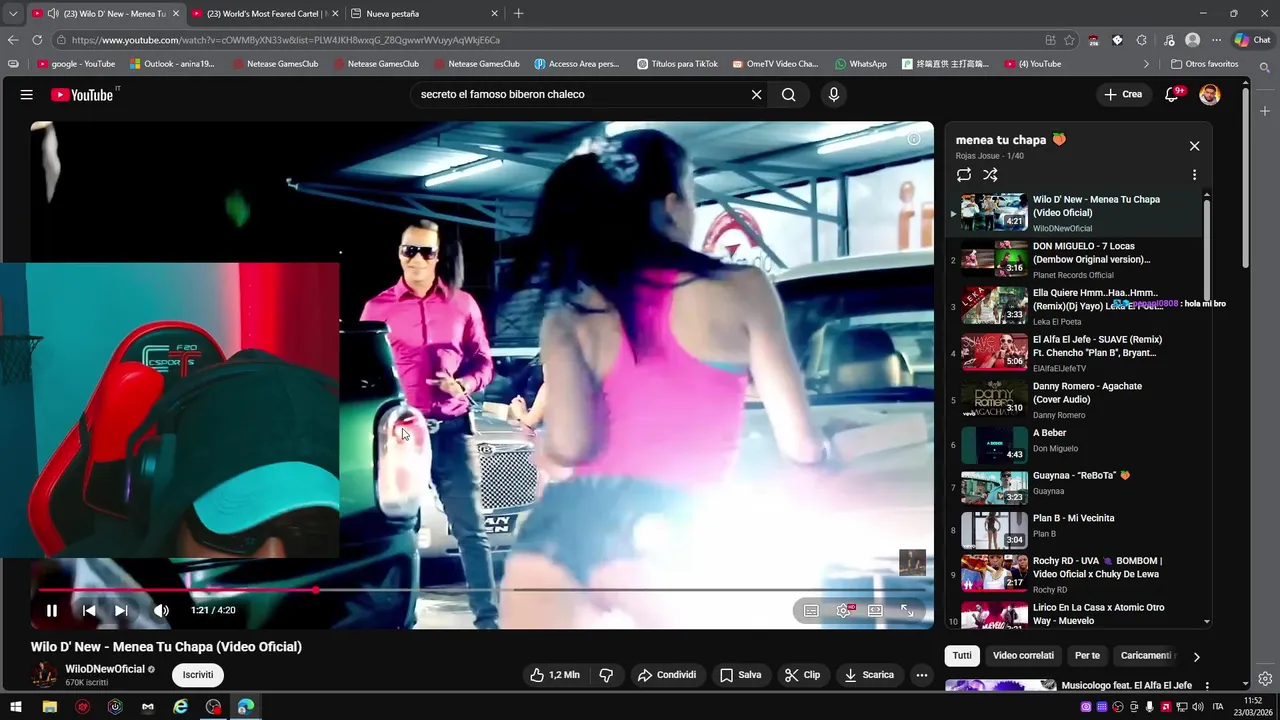Skip to previous video in playlist

[x=89, y=610]
